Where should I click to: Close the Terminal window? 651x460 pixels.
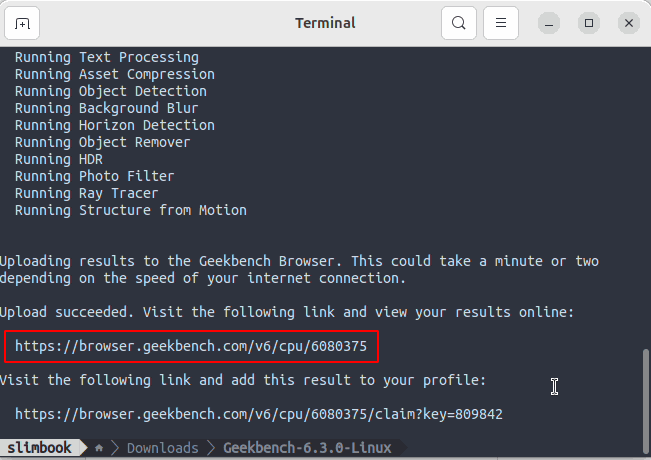[627, 23]
